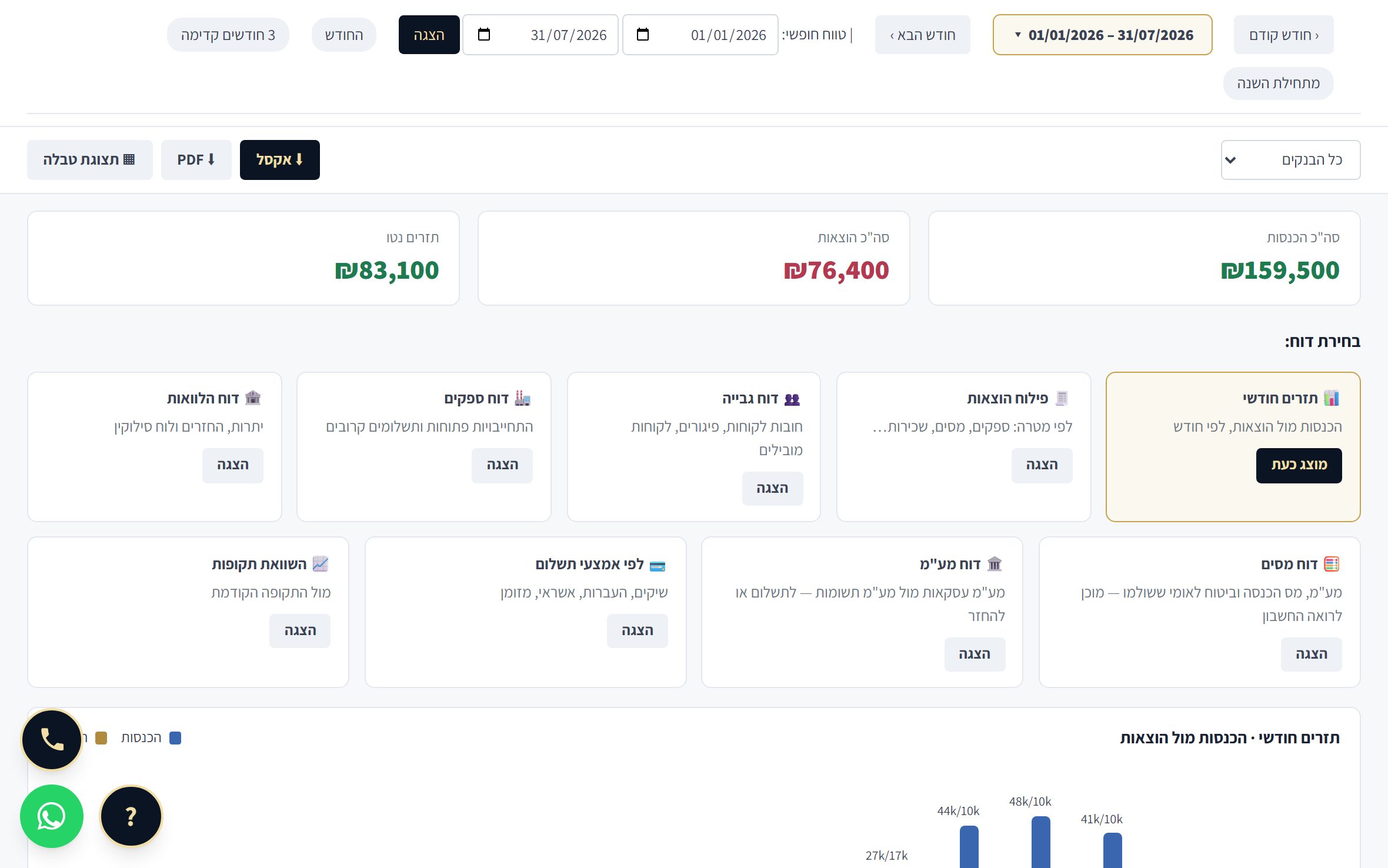Click the description שיקים, העברות, אשראי, מזומן
Image resolution: width=1388 pixels, height=868 pixels.
(584, 593)
